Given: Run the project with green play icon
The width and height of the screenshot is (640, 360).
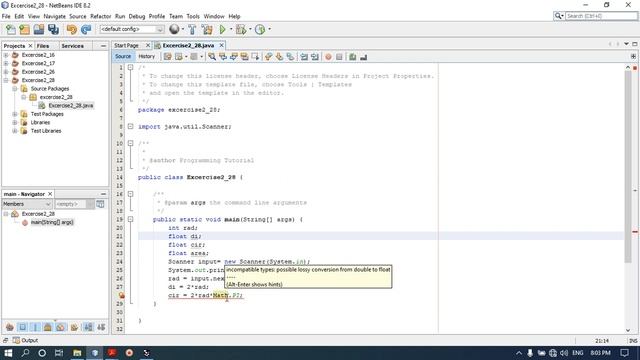Looking at the screenshot, I should (222, 29).
